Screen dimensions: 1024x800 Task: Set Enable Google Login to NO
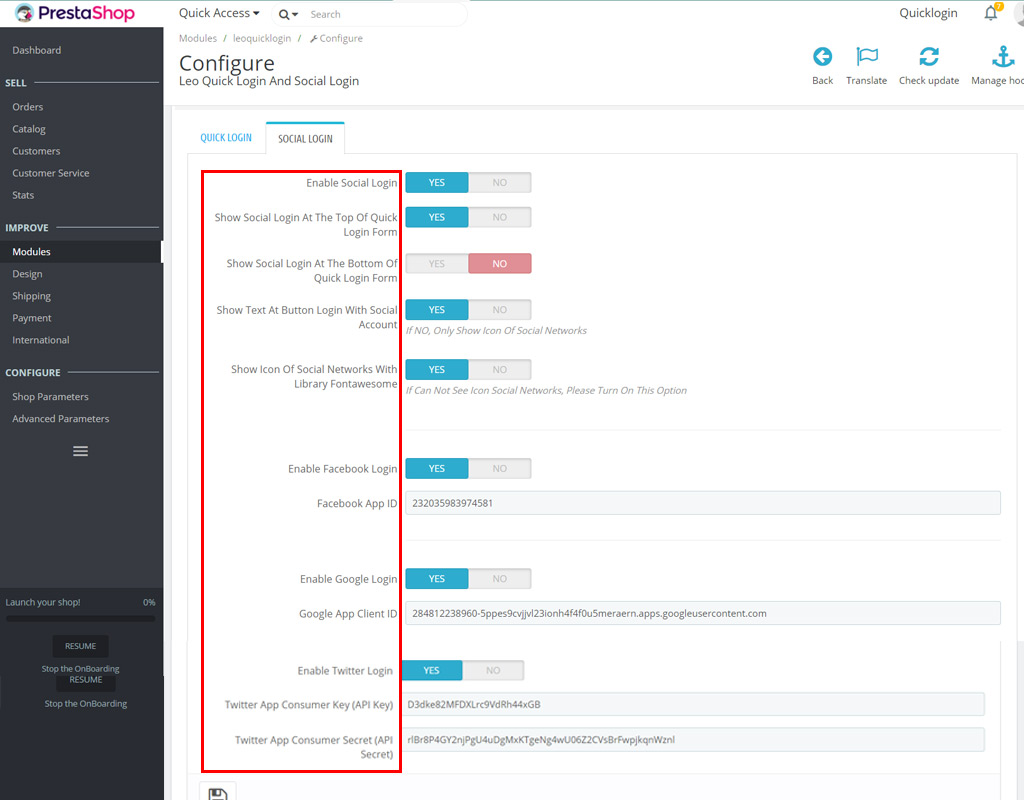500,579
